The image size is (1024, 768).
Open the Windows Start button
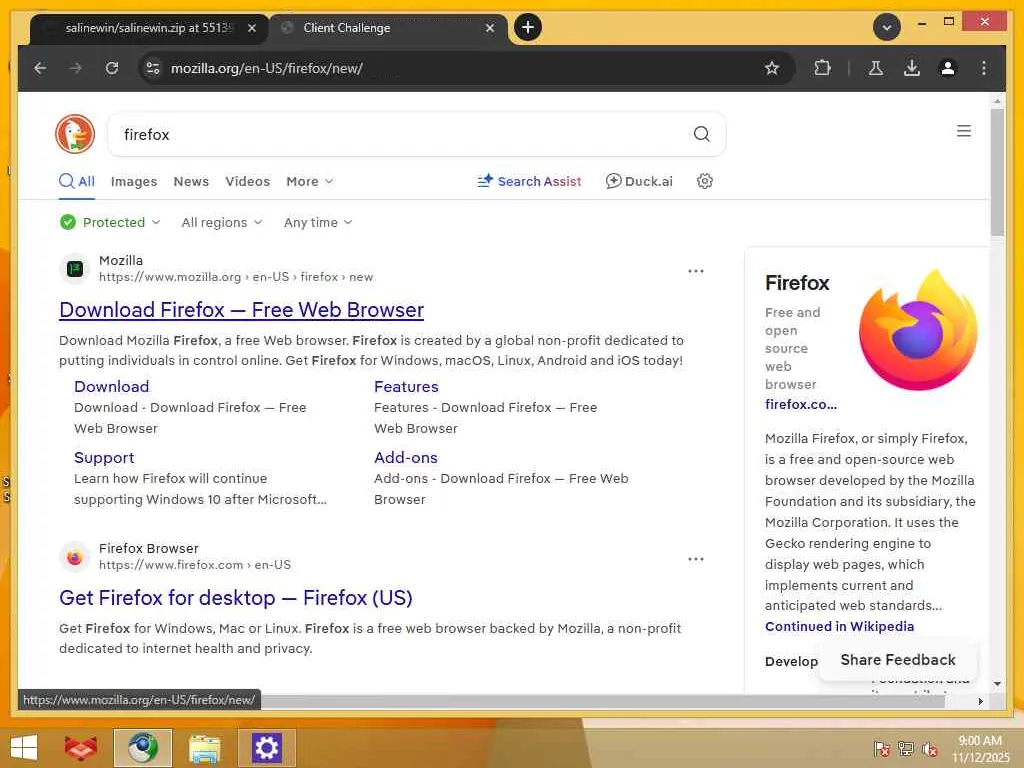pos(24,747)
